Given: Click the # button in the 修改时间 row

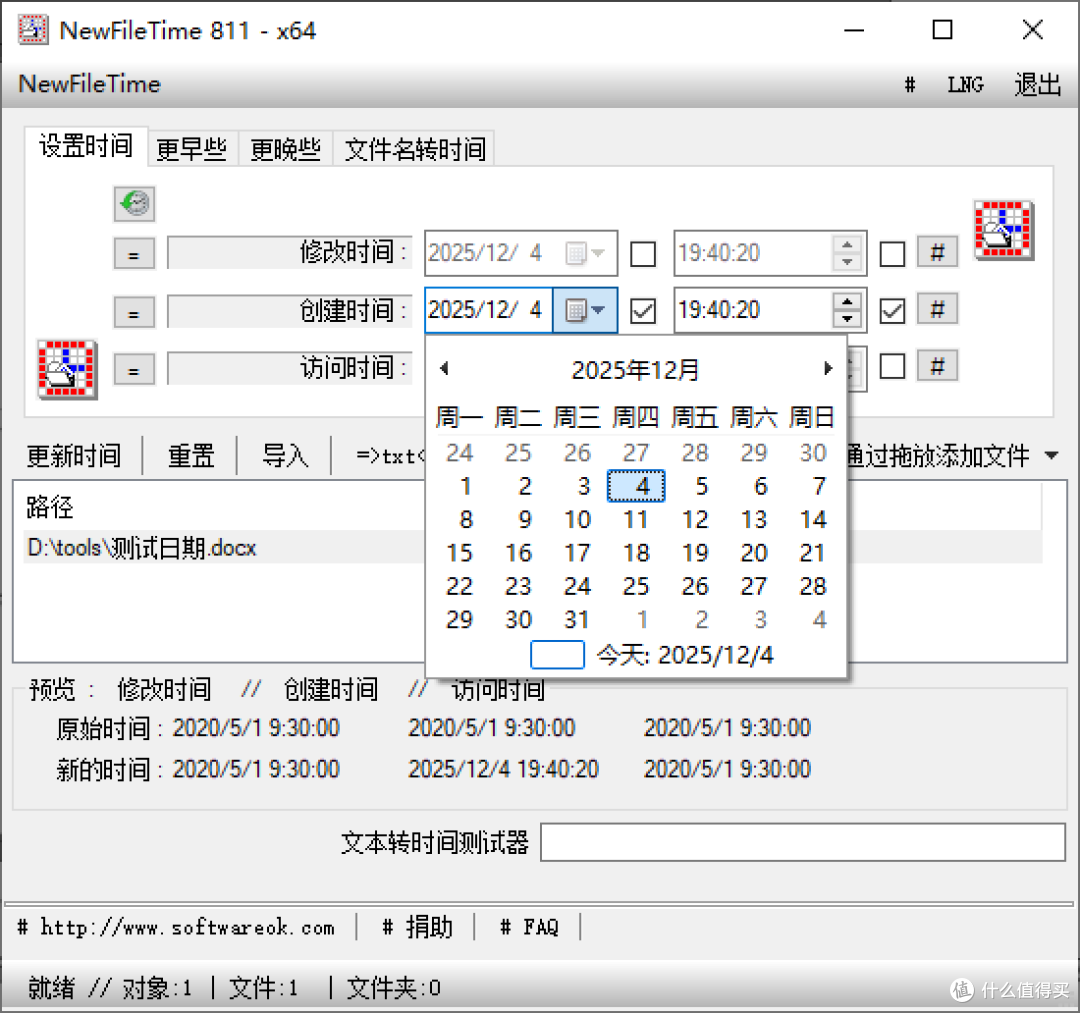Looking at the screenshot, I should coord(937,253).
